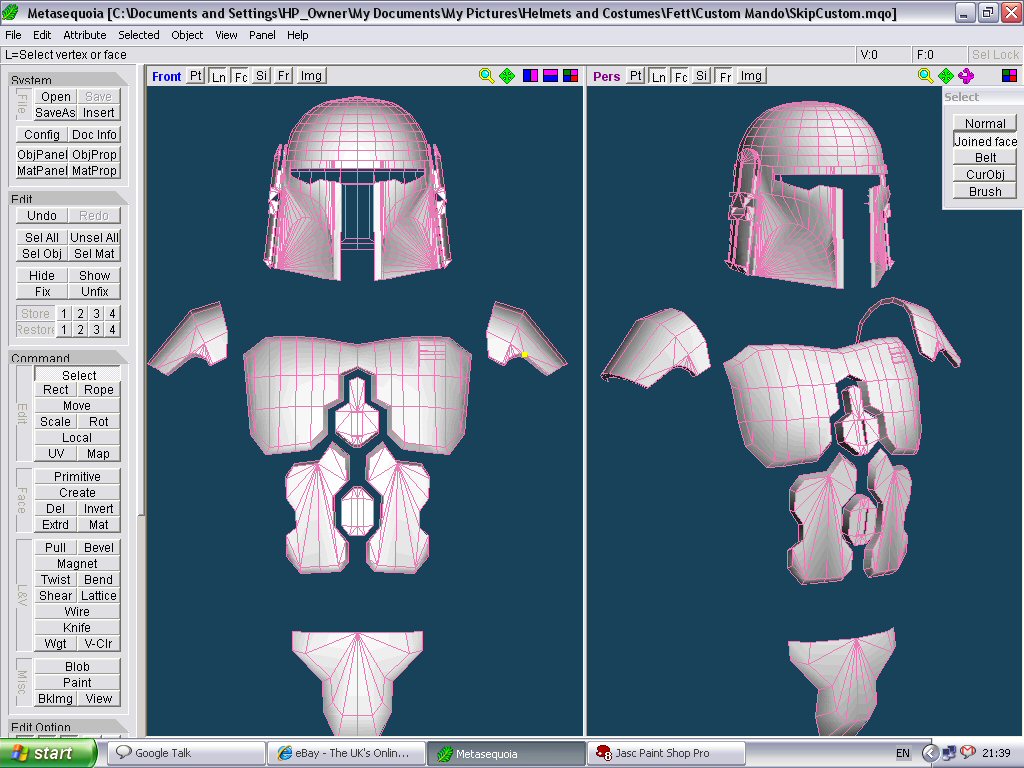Choose the Magnet command
The height and width of the screenshot is (768, 1024).
77,564
